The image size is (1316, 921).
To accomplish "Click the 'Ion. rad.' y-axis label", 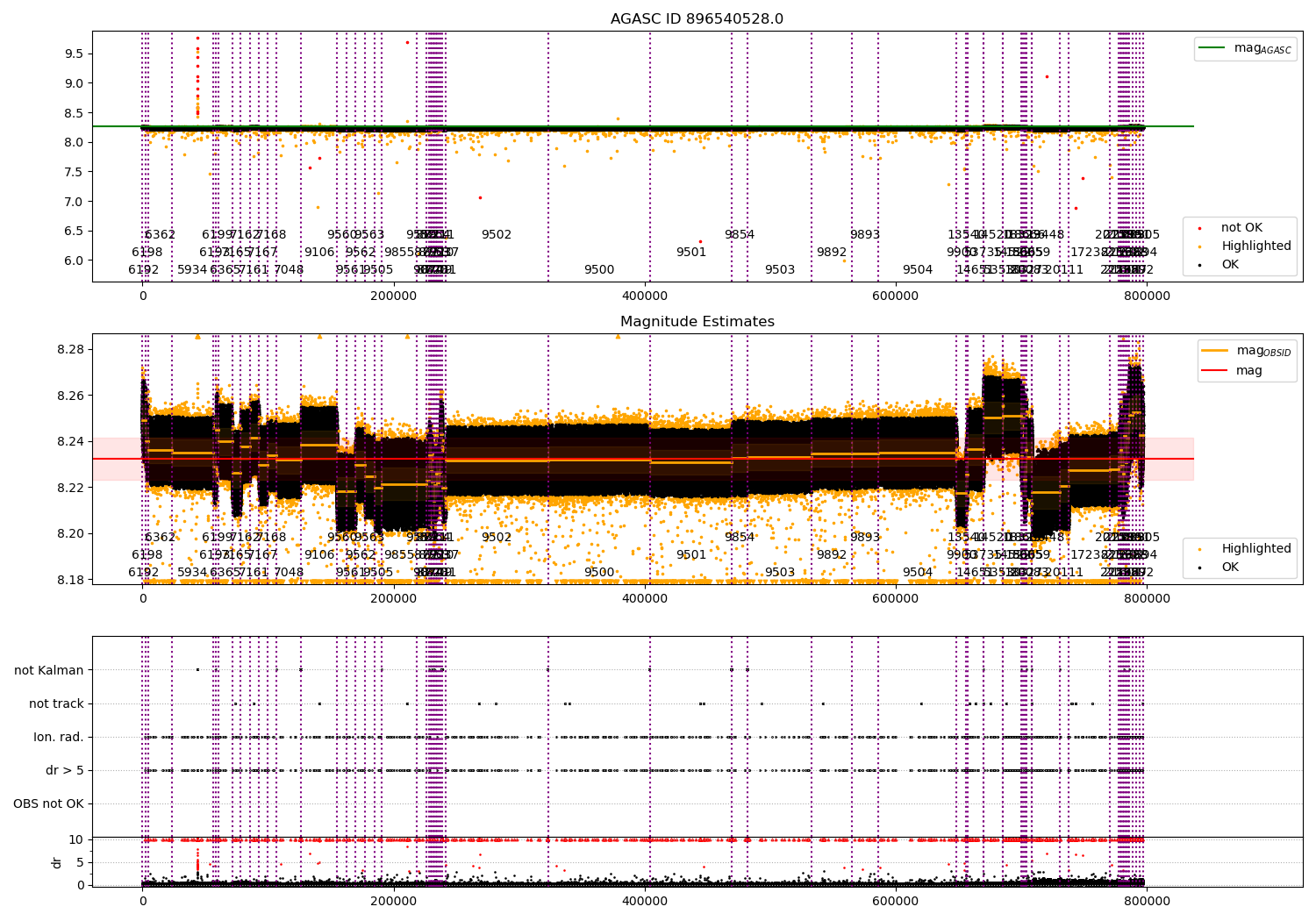I will 59,737.
